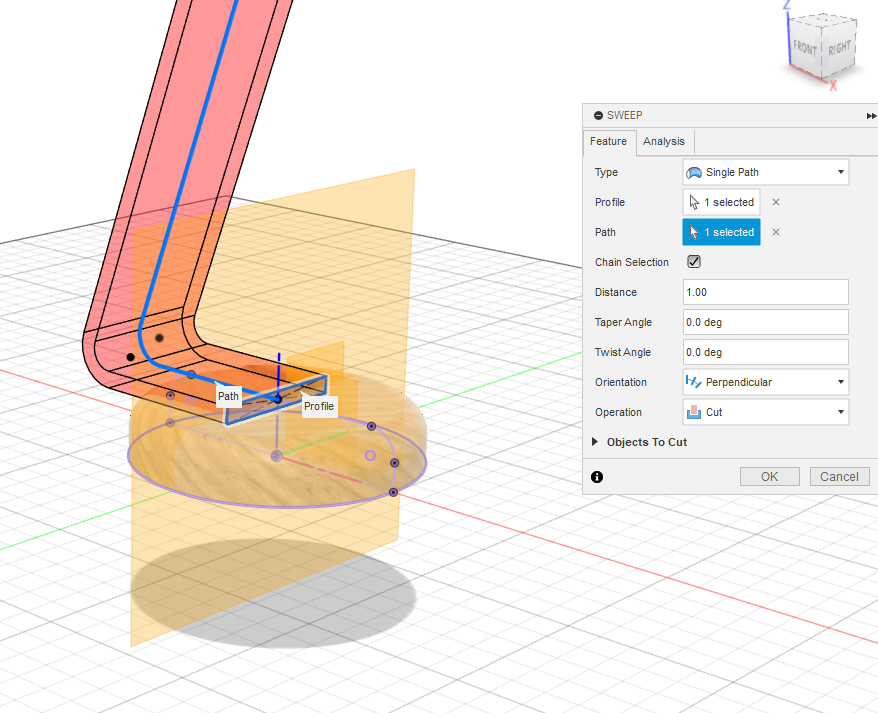Activate the Path selector button

click(x=721, y=232)
